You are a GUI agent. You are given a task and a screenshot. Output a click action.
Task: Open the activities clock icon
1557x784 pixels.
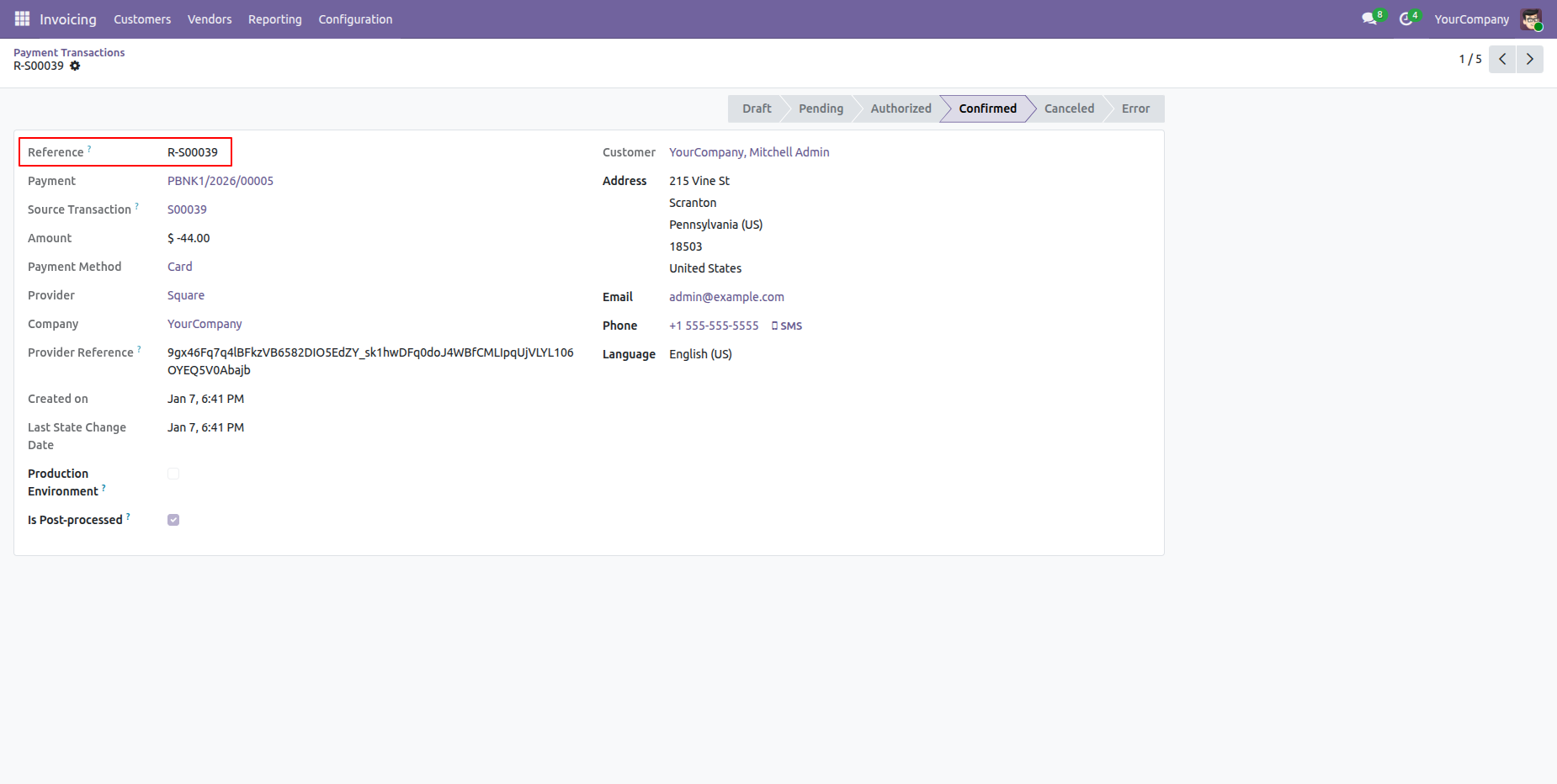coord(1406,19)
